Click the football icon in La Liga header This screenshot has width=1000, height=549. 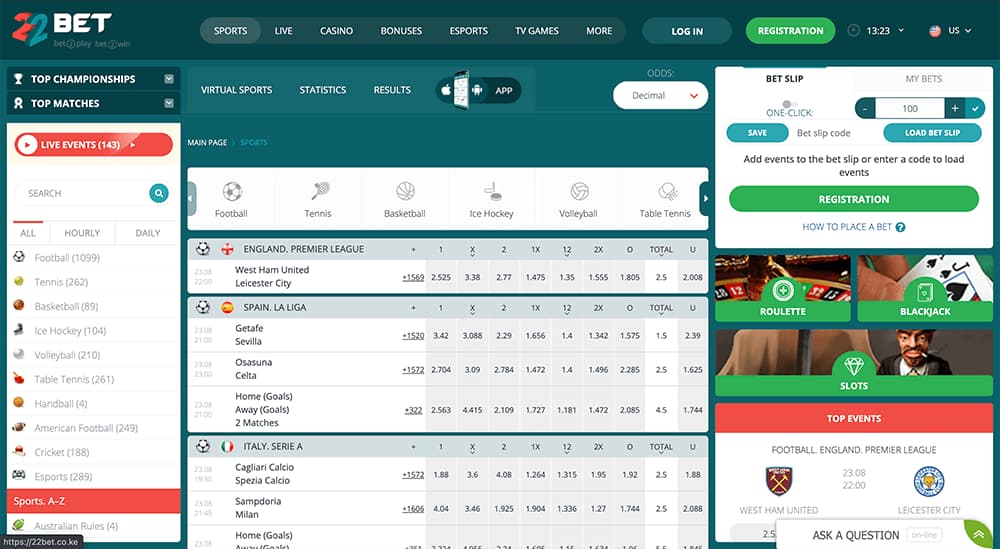coord(203,307)
